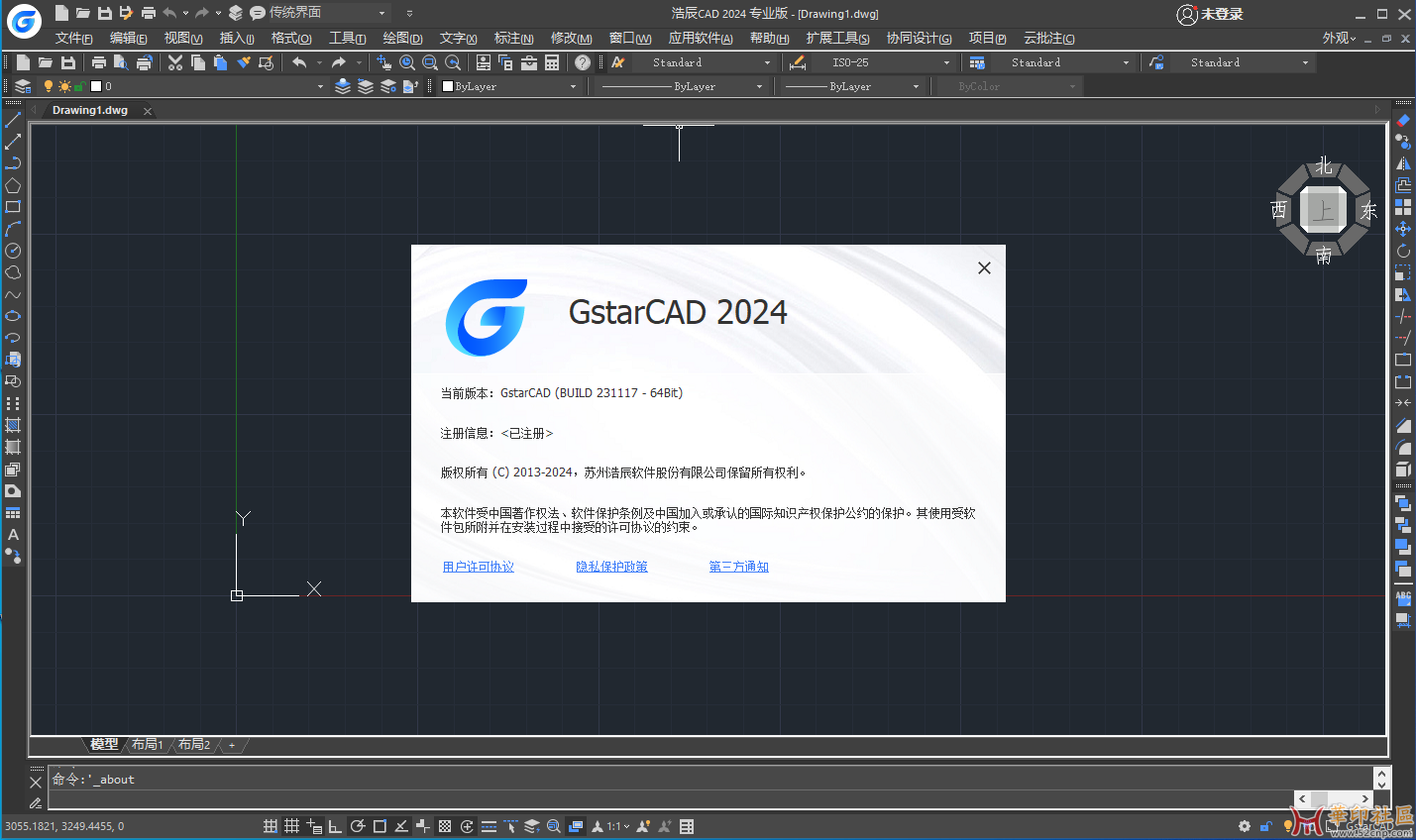1416x840 pixels.
Task: Toggle Transparency checker icon in status bar
Action: pos(445,826)
